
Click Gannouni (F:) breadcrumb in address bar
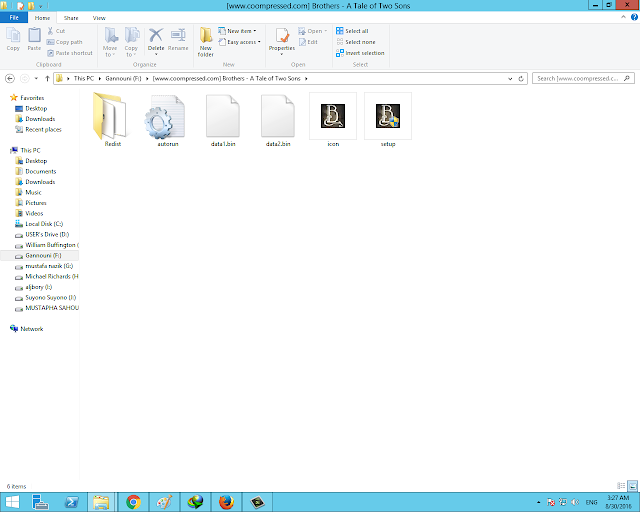[x=123, y=78]
